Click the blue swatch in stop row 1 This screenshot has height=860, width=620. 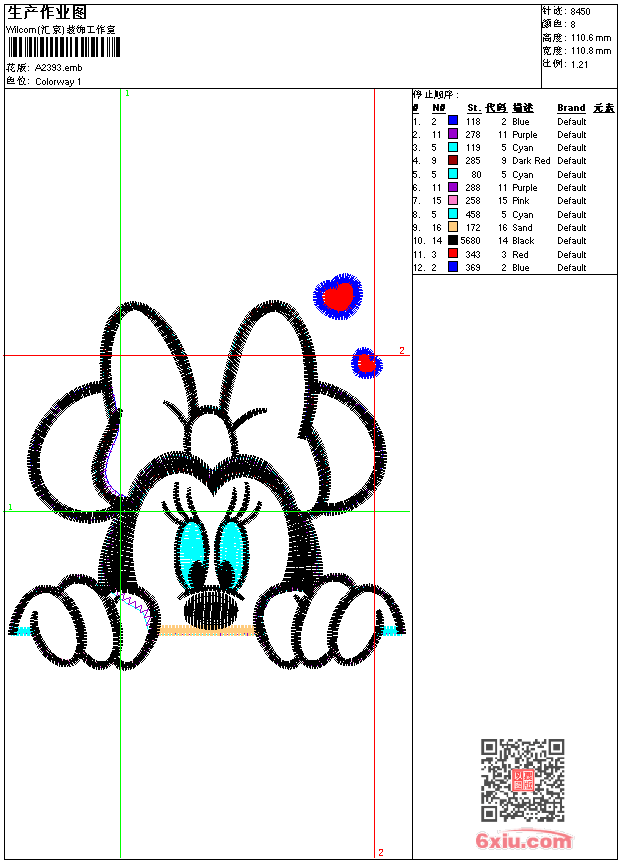[x=453, y=121]
